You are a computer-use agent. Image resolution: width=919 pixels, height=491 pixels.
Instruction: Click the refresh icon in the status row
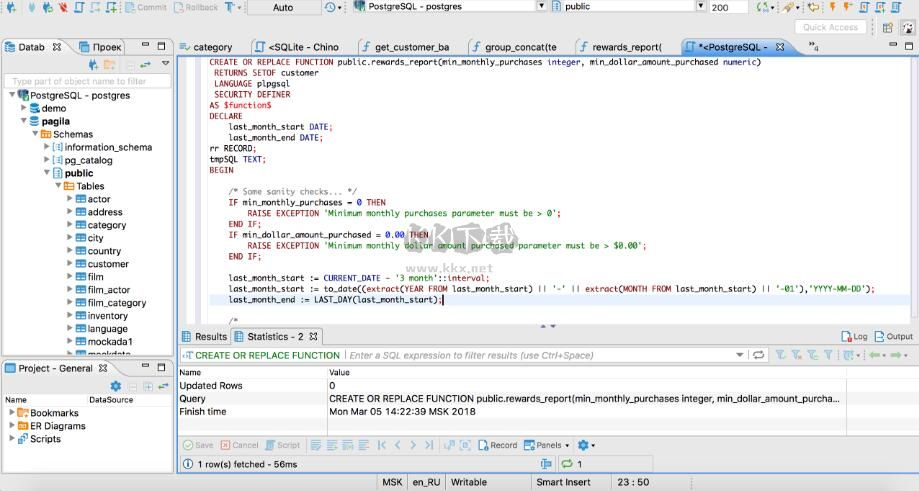(x=567, y=464)
